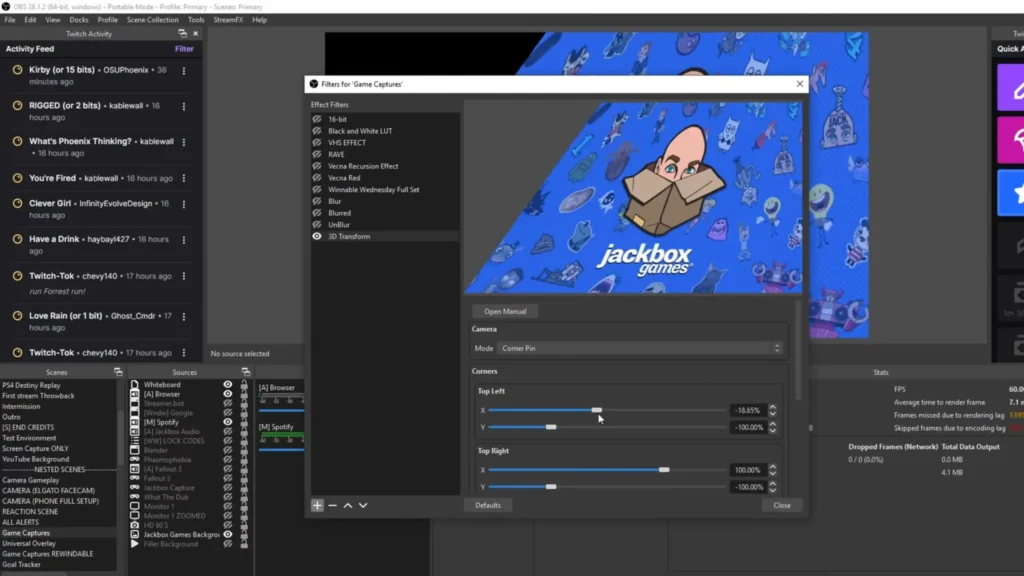Click Monitor 1 display capture icon
This screenshot has height=576, width=1024.
(x=135, y=506)
